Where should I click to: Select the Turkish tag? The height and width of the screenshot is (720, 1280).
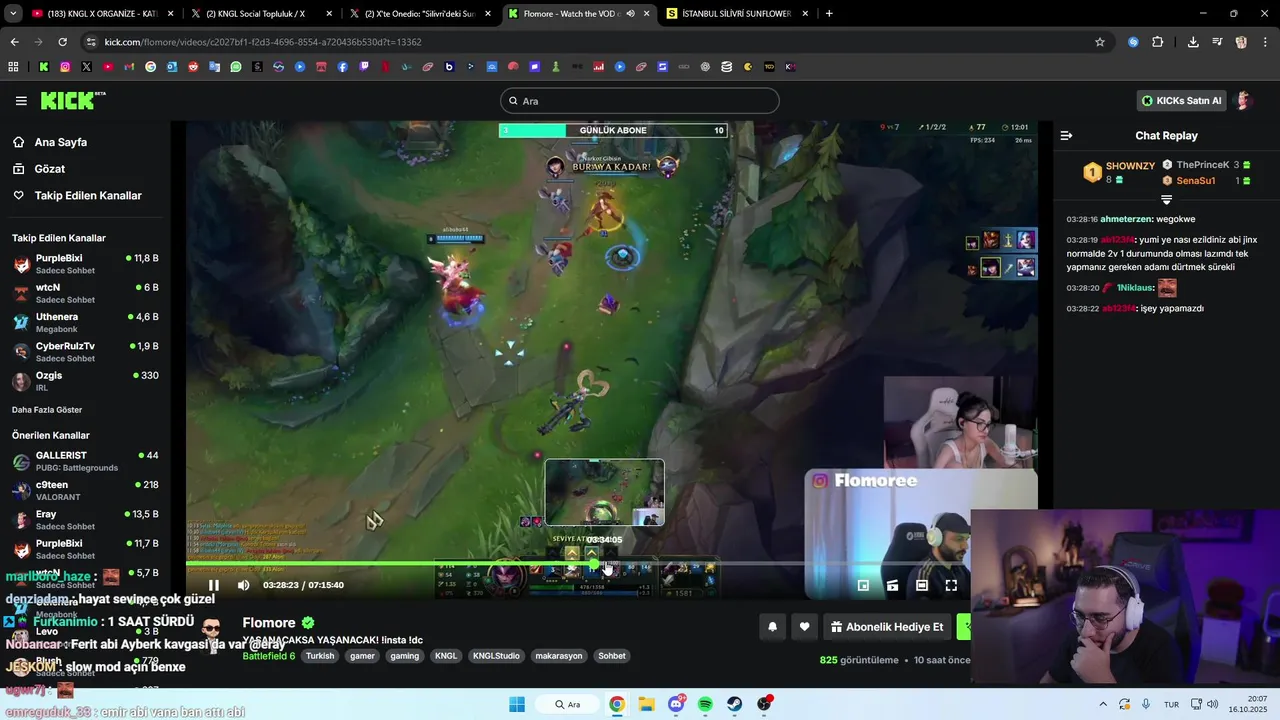(x=320, y=656)
